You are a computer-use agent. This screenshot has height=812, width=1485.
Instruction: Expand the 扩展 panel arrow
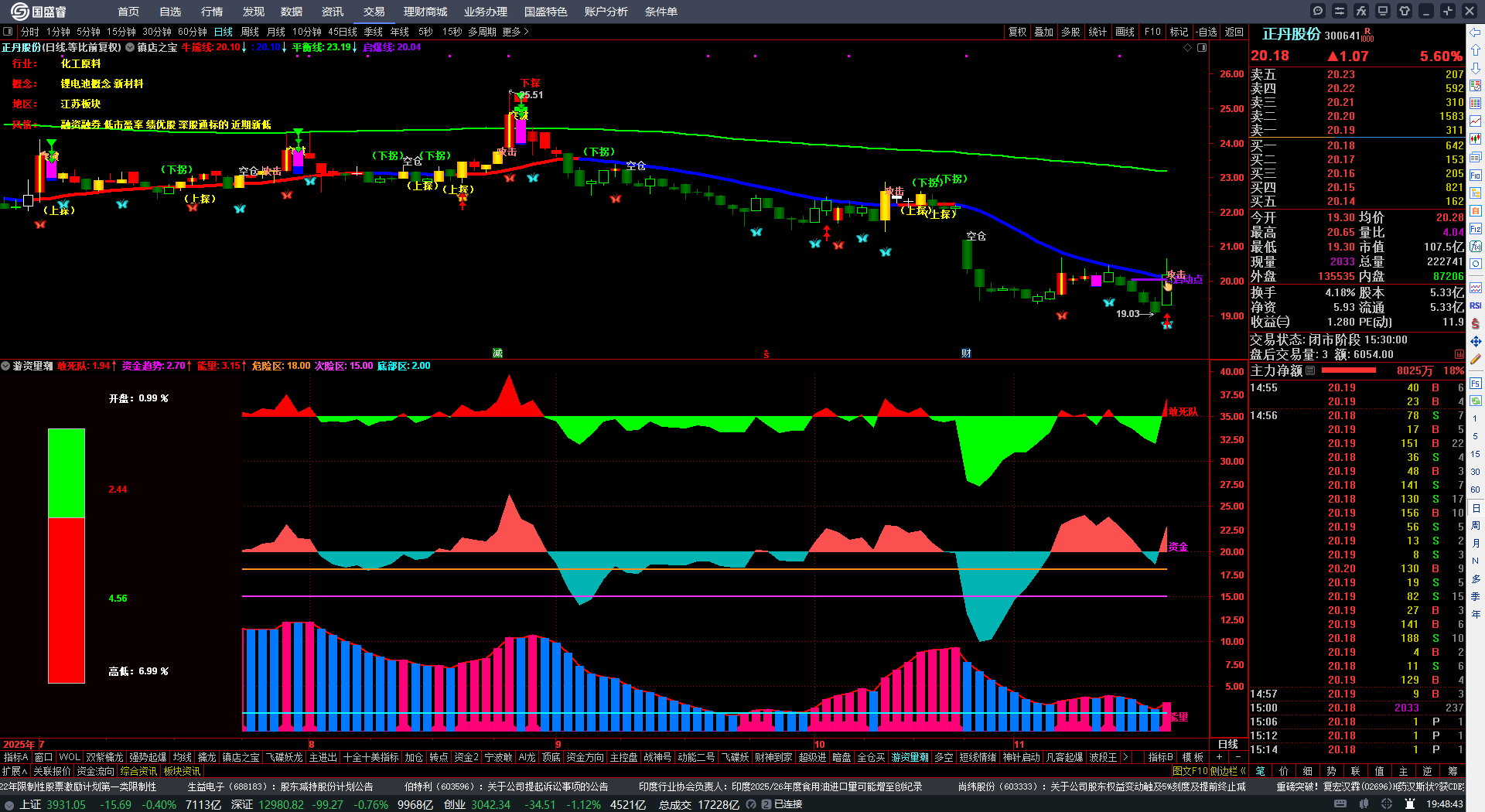[15, 771]
